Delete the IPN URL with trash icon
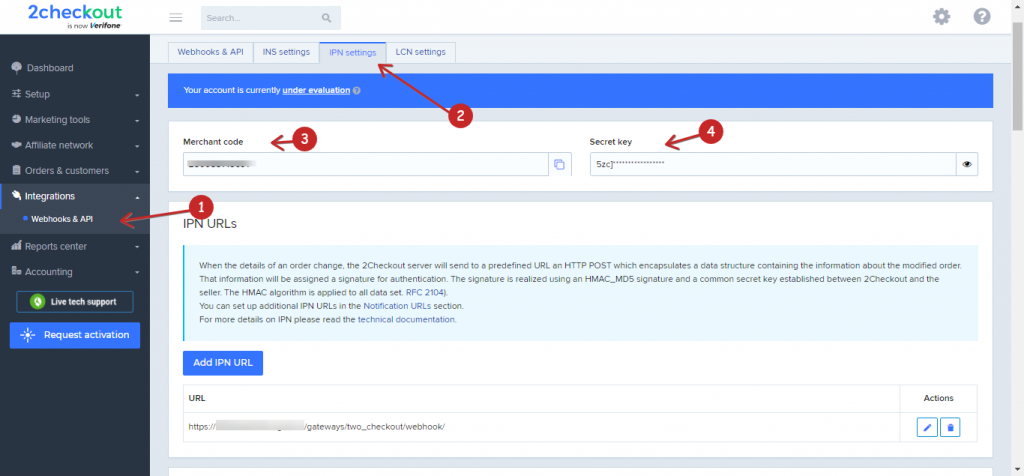This screenshot has width=1024, height=476. (x=951, y=427)
